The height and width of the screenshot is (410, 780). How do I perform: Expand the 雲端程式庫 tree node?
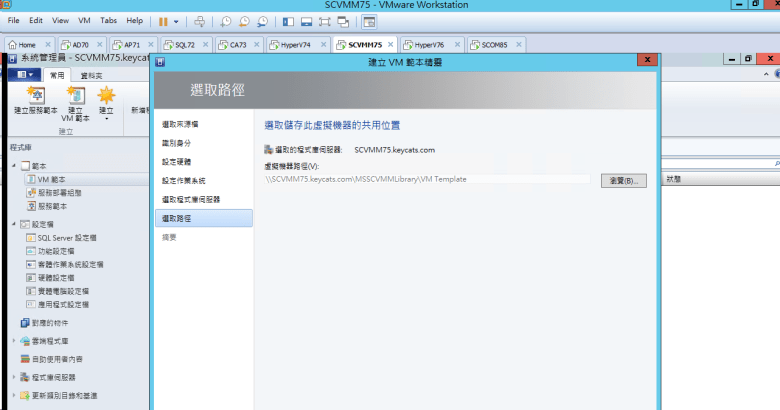tap(14, 341)
